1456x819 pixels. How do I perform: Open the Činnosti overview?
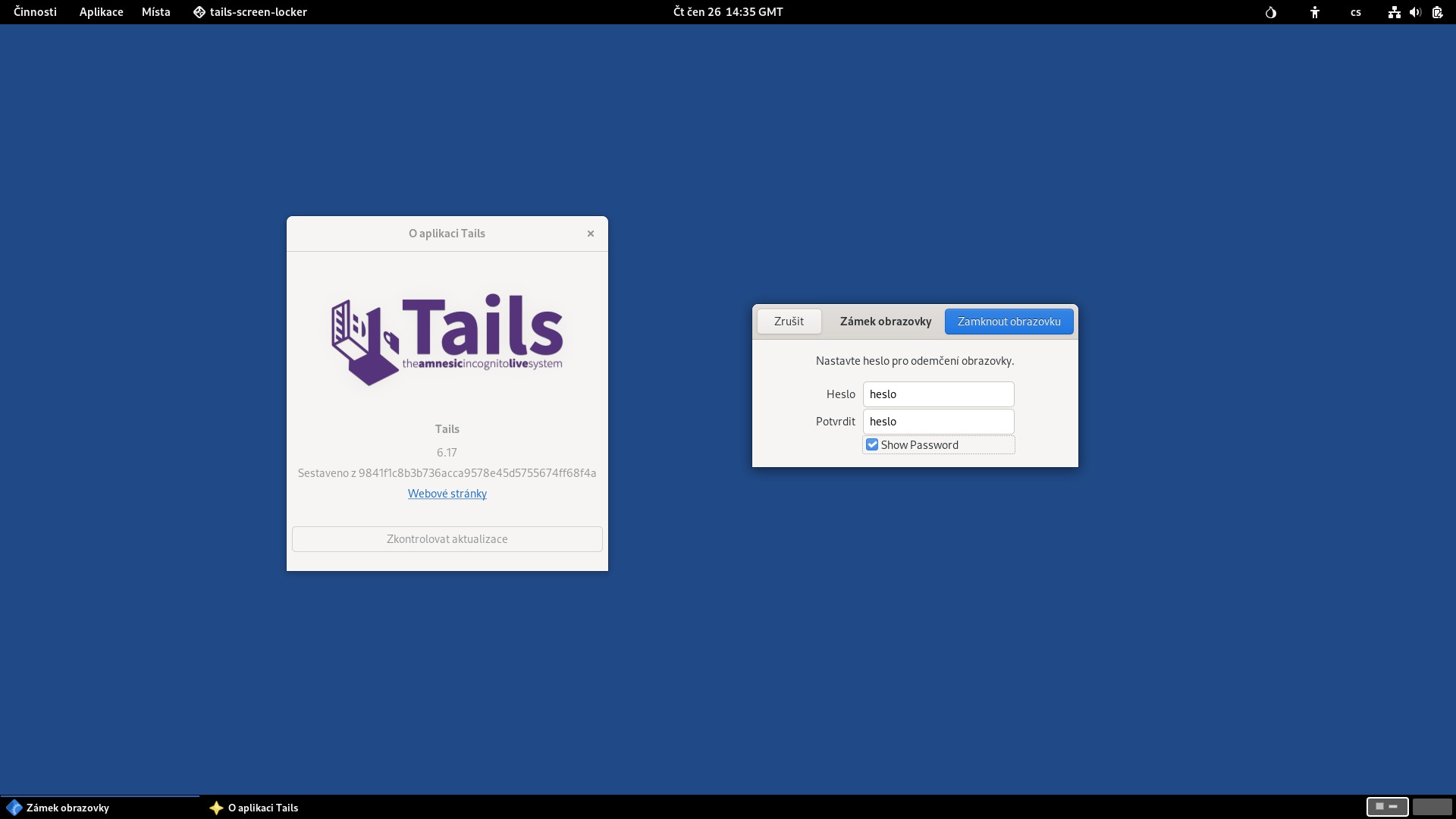pyautogui.click(x=35, y=12)
